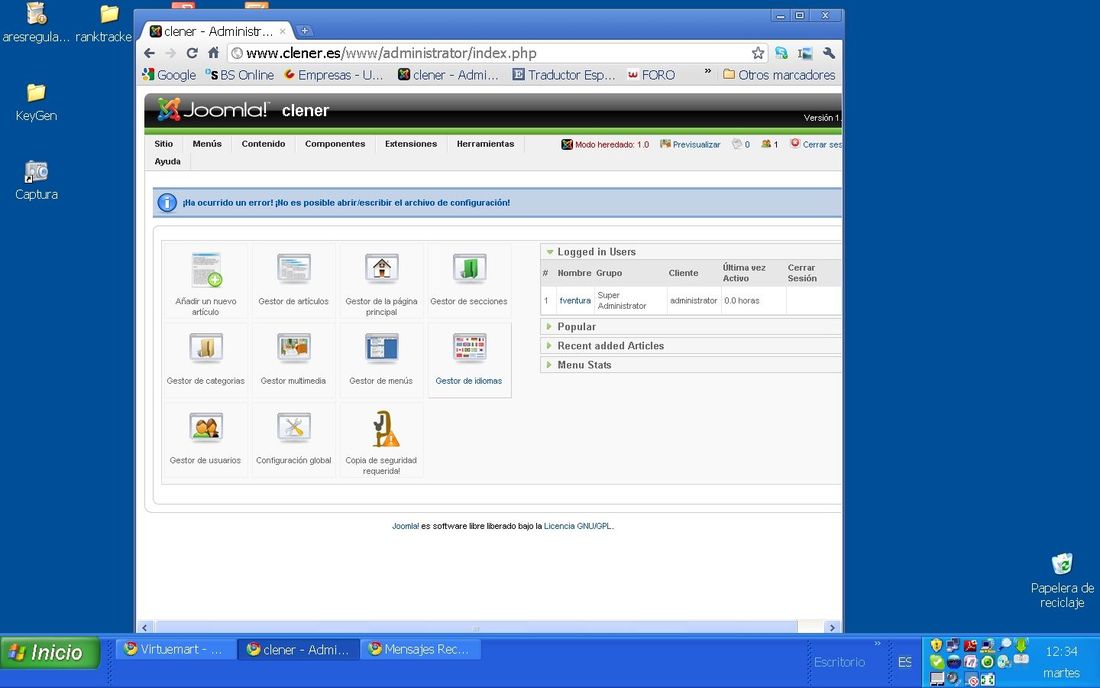Open aresregula desktop icon
The image size is (1100, 688).
(36, 24)
